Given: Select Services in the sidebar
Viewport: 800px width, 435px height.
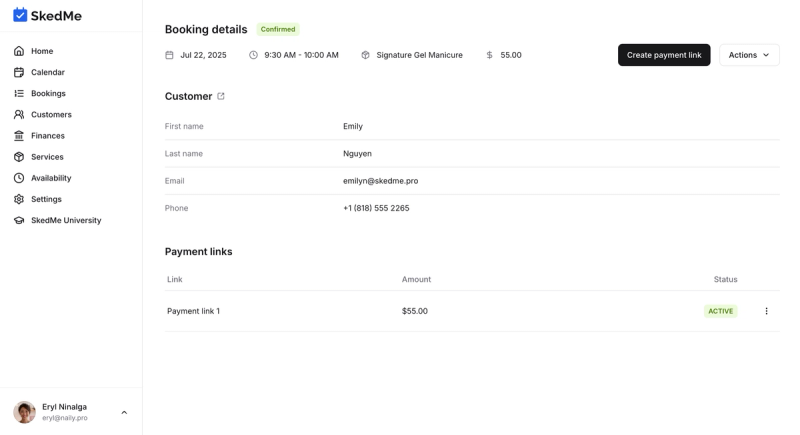Looking at the screenshot, I should [x=47, y=157].
